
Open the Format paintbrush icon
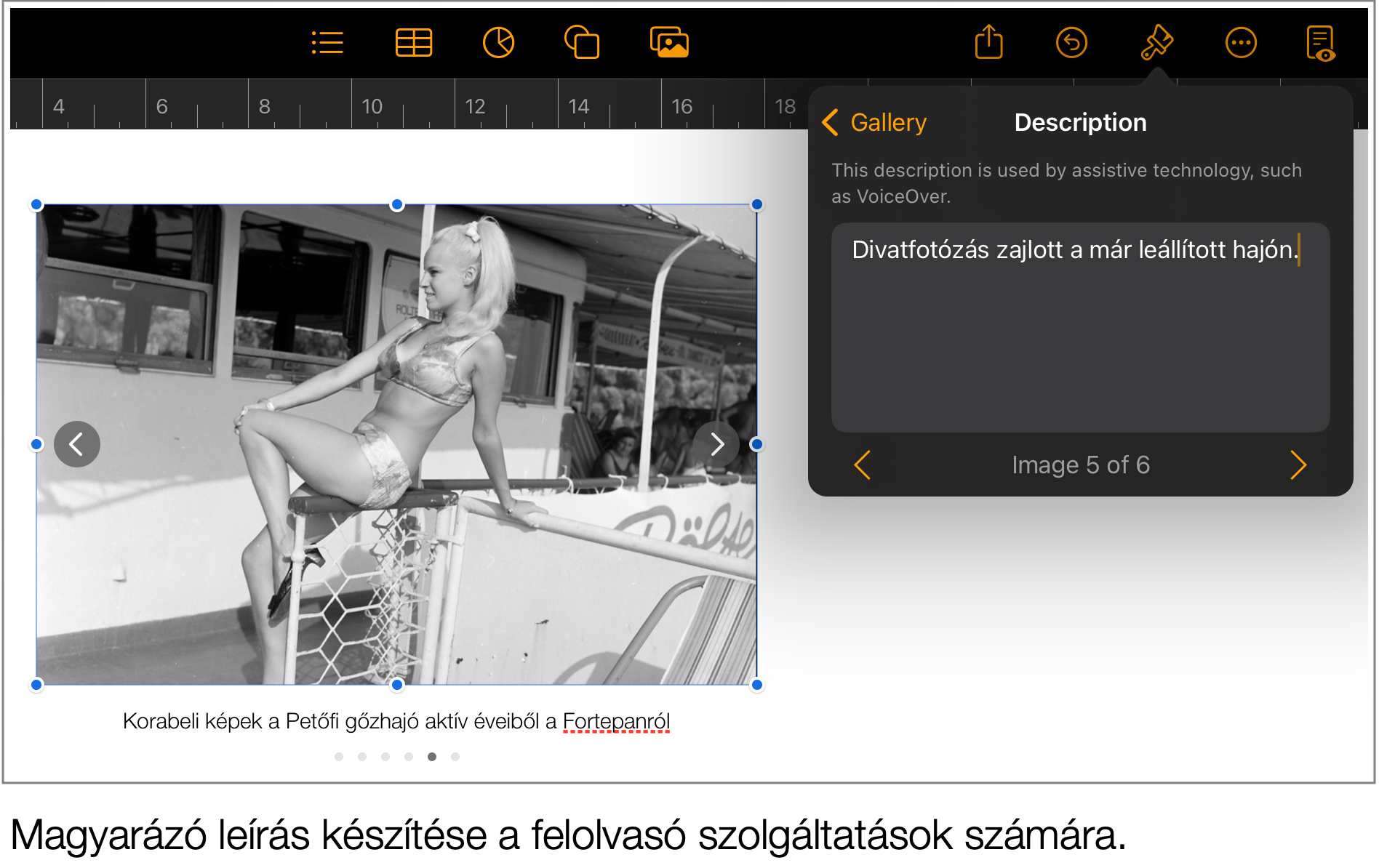pos(1156,42)
